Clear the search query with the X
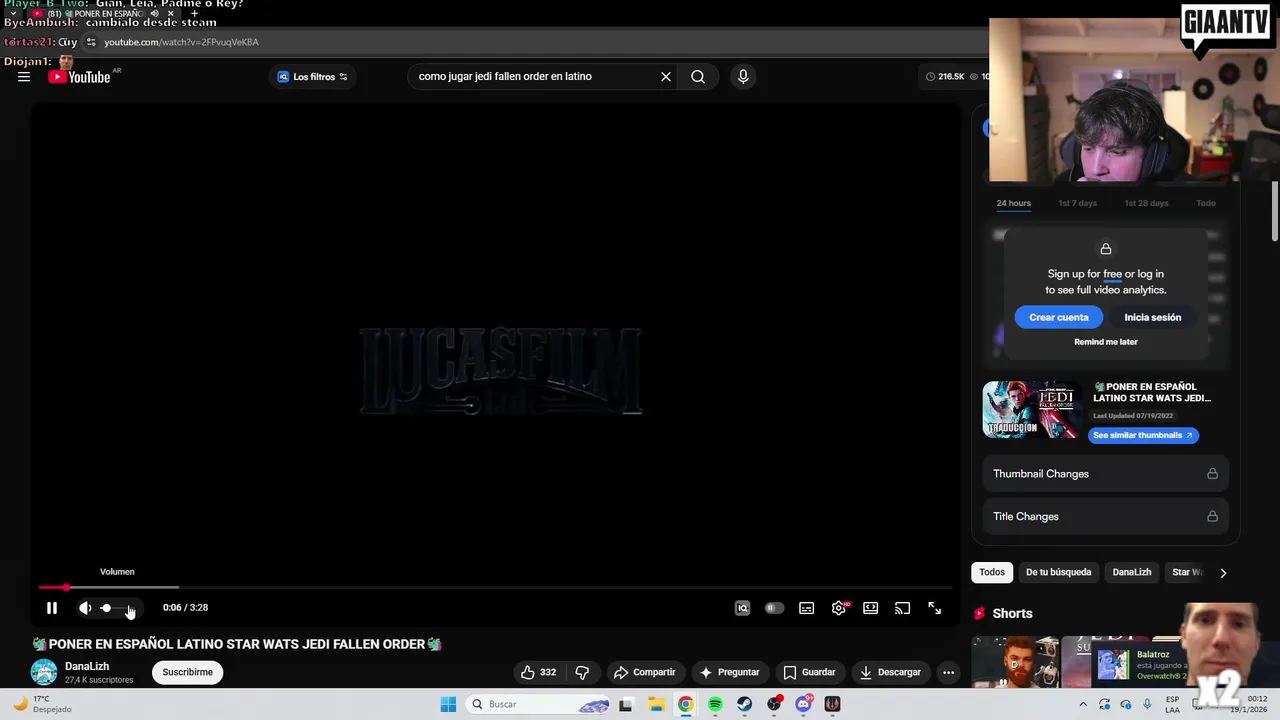Screen dimensions: 1280x720 [666, 76]
